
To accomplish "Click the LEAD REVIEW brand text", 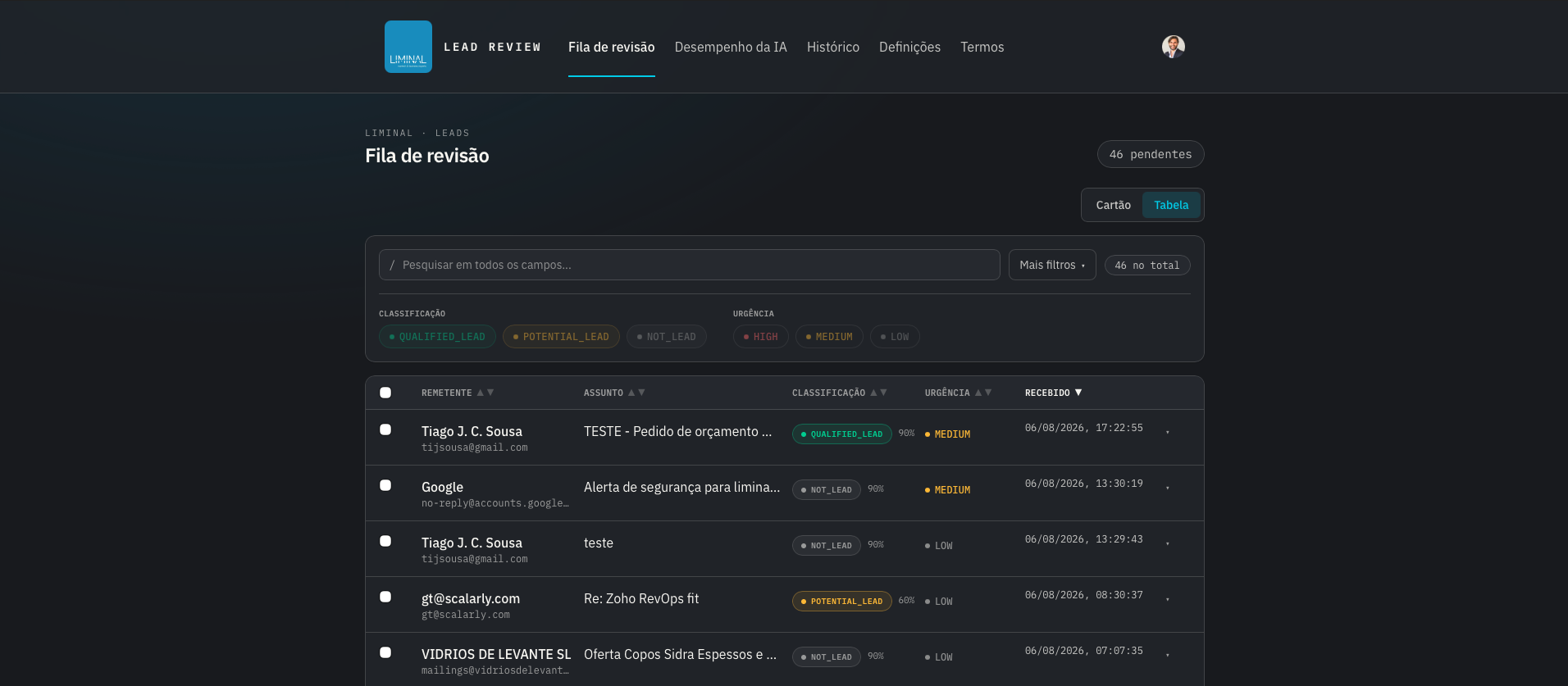I will [x=492, y=48].
